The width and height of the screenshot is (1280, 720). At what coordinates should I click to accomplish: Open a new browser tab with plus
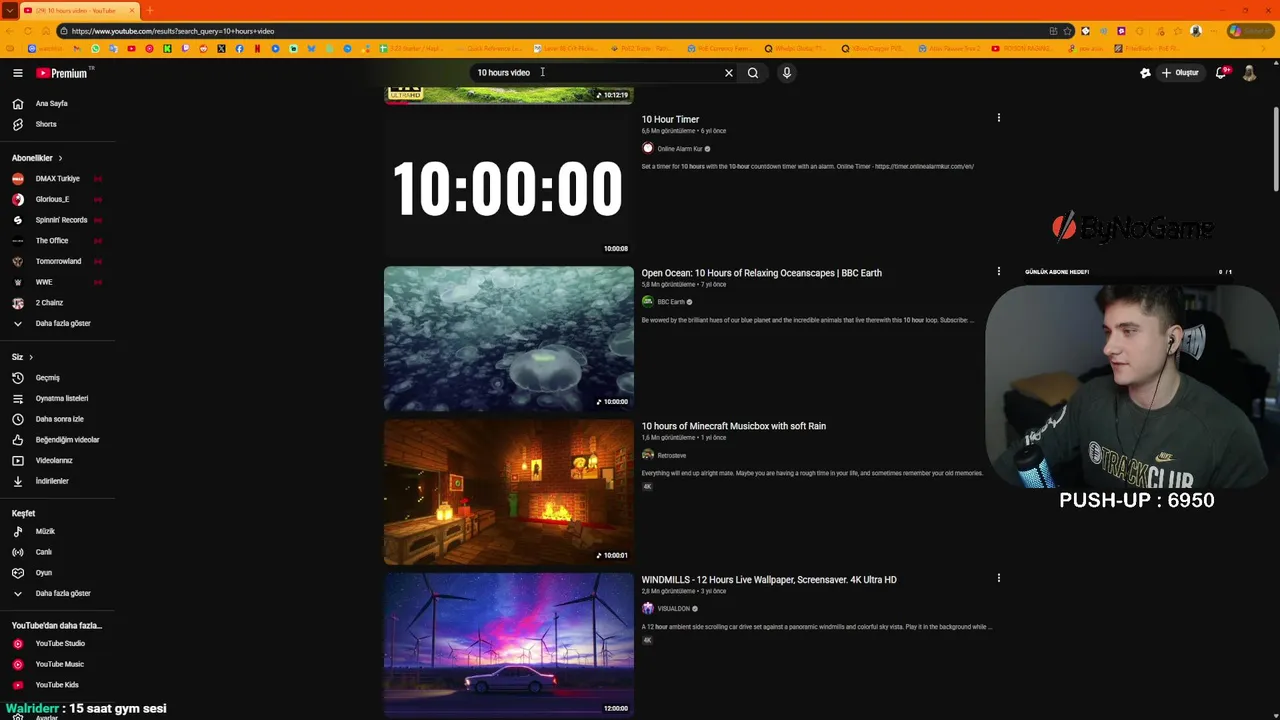tap(150, 11)
